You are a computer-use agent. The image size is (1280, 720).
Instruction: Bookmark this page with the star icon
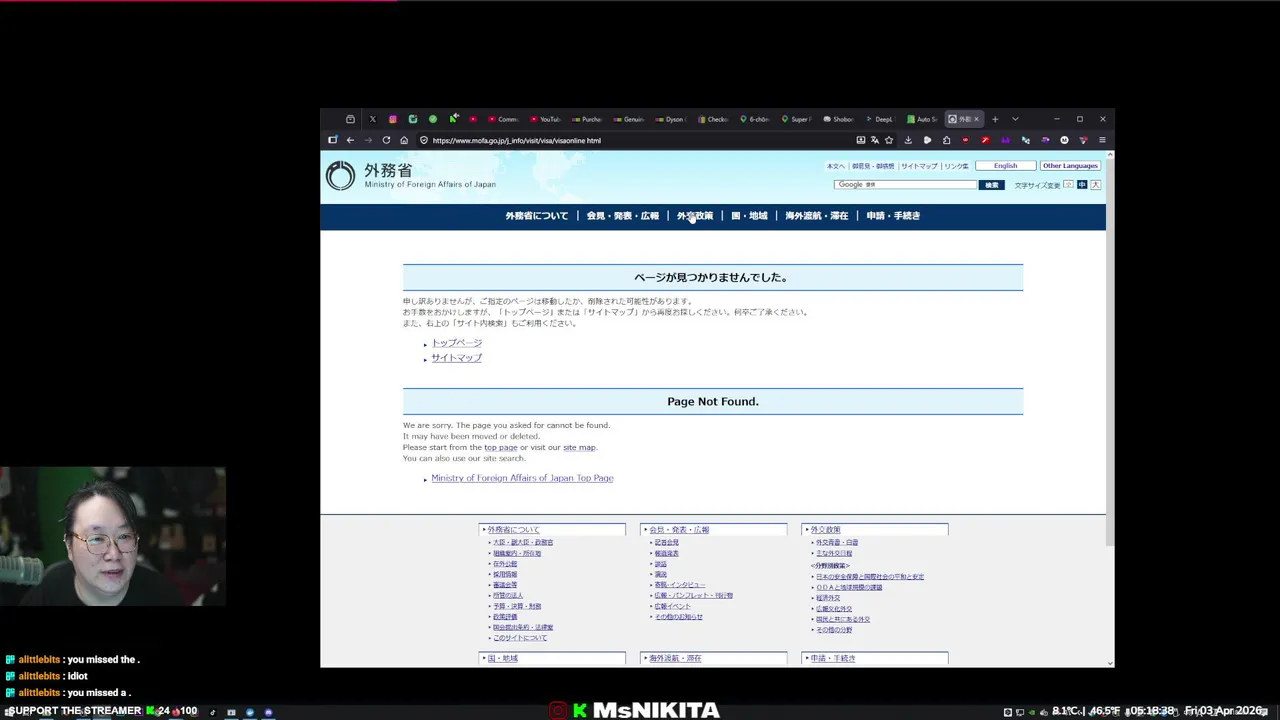[x=889, y=140]
